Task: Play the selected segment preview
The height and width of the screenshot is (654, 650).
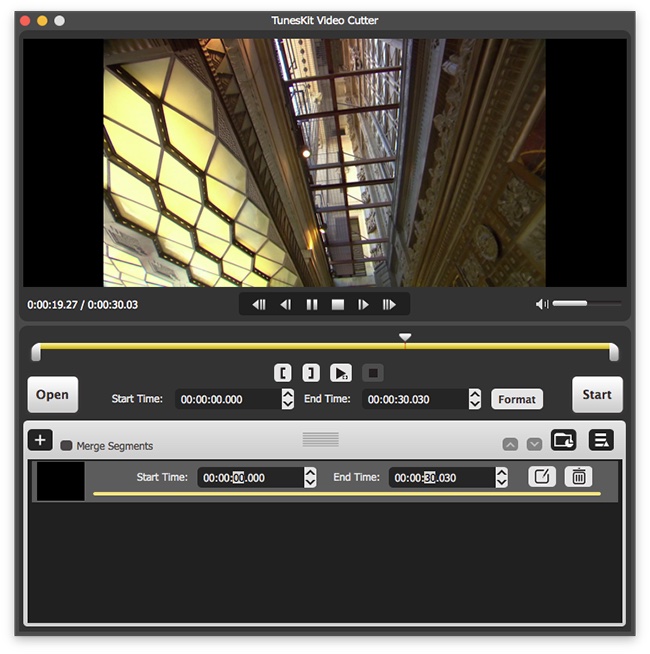Action: click(x=341, y=373)
